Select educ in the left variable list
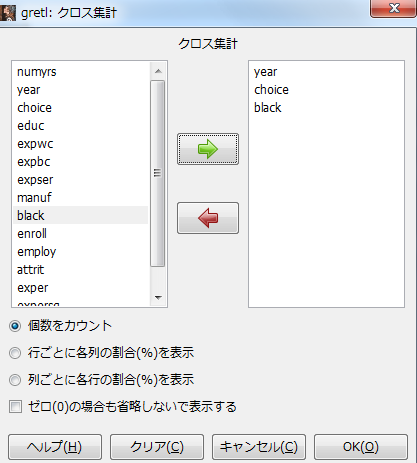Screen dimensions: 417x463 pos(80,126)
